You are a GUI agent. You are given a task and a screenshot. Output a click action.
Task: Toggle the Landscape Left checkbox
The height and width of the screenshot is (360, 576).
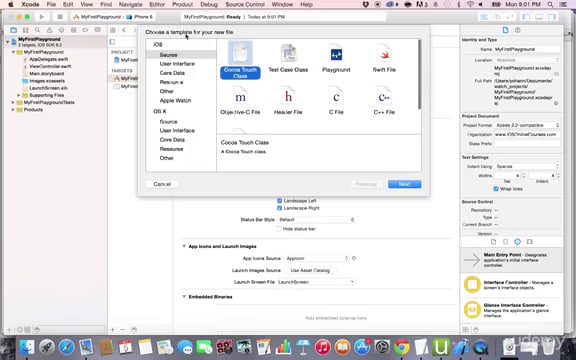[x=279, y=201]
